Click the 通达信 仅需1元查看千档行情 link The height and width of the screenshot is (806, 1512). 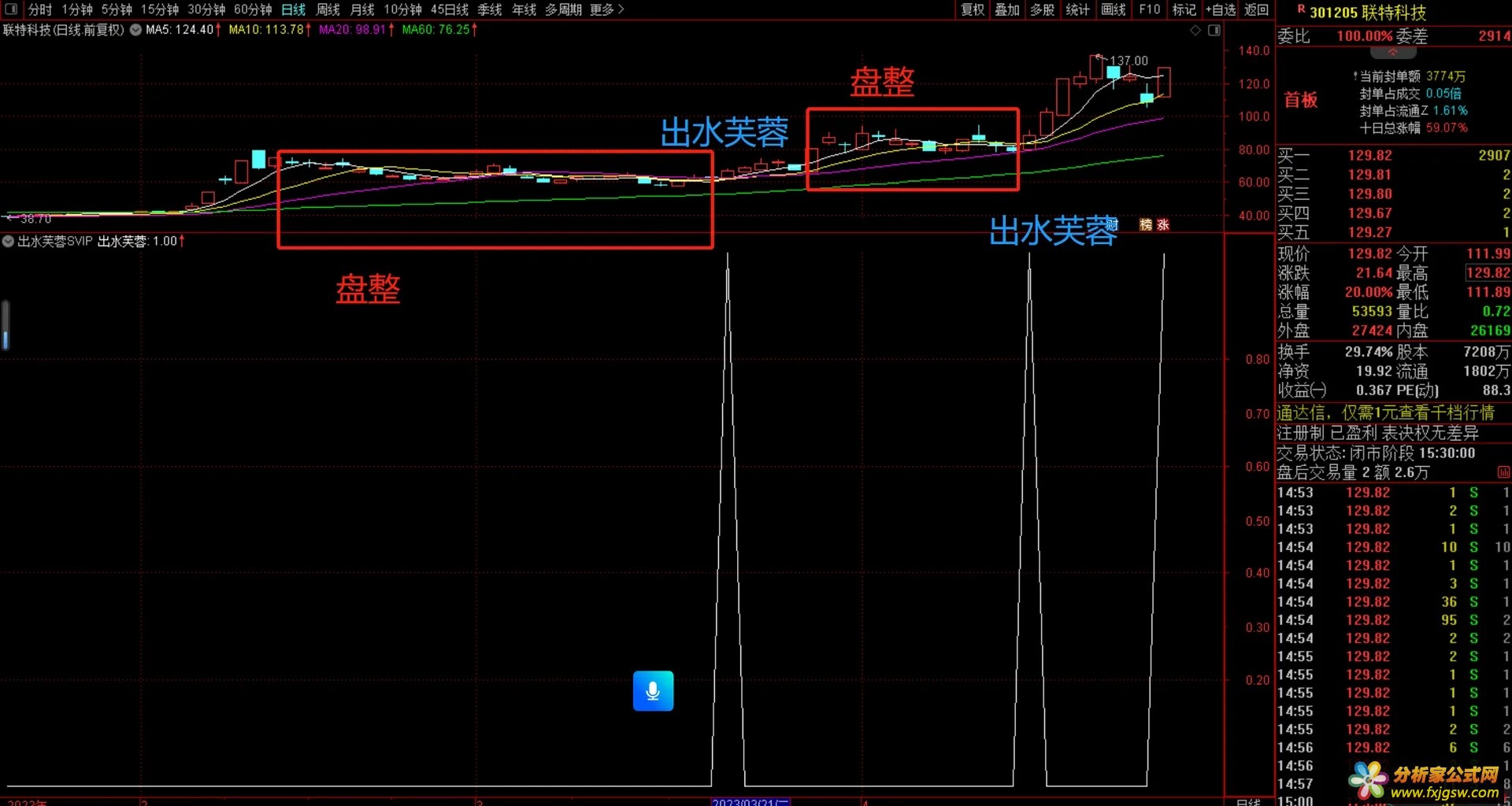(x=1385, y=412)
